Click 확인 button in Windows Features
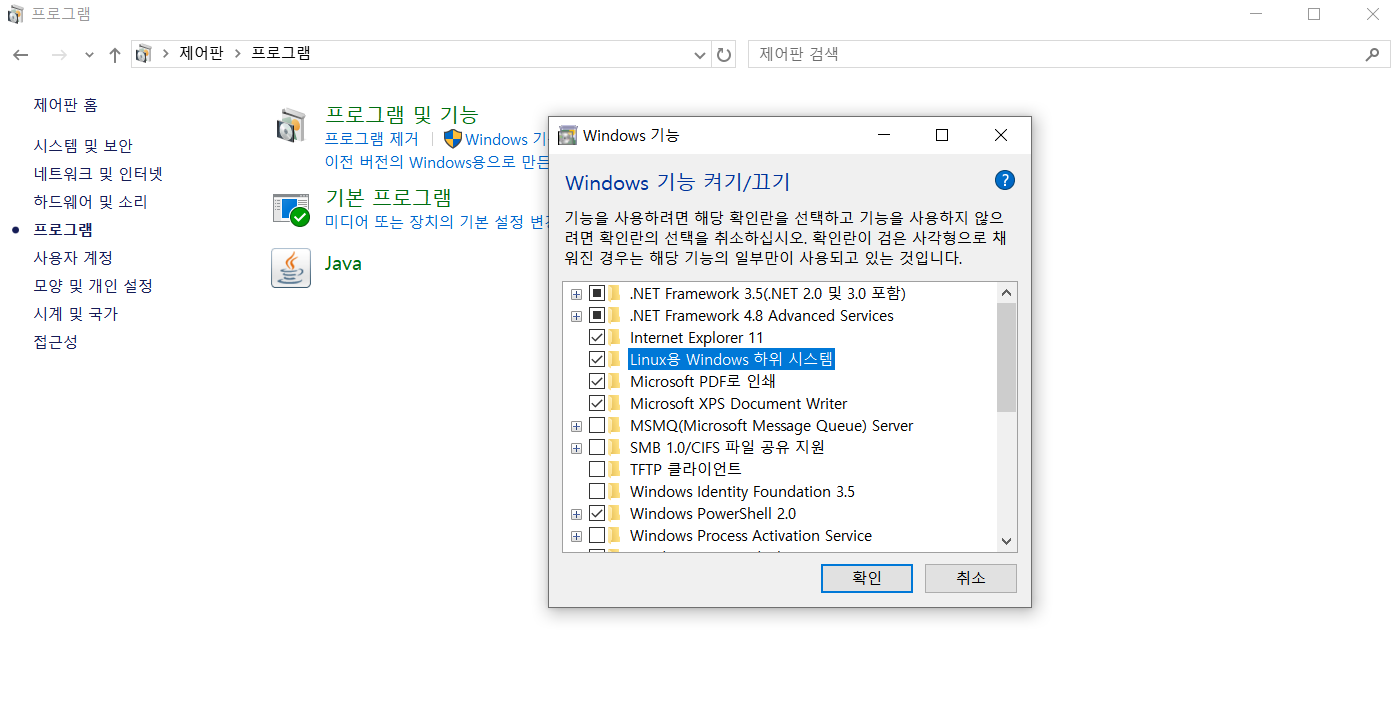 [867, 578]
